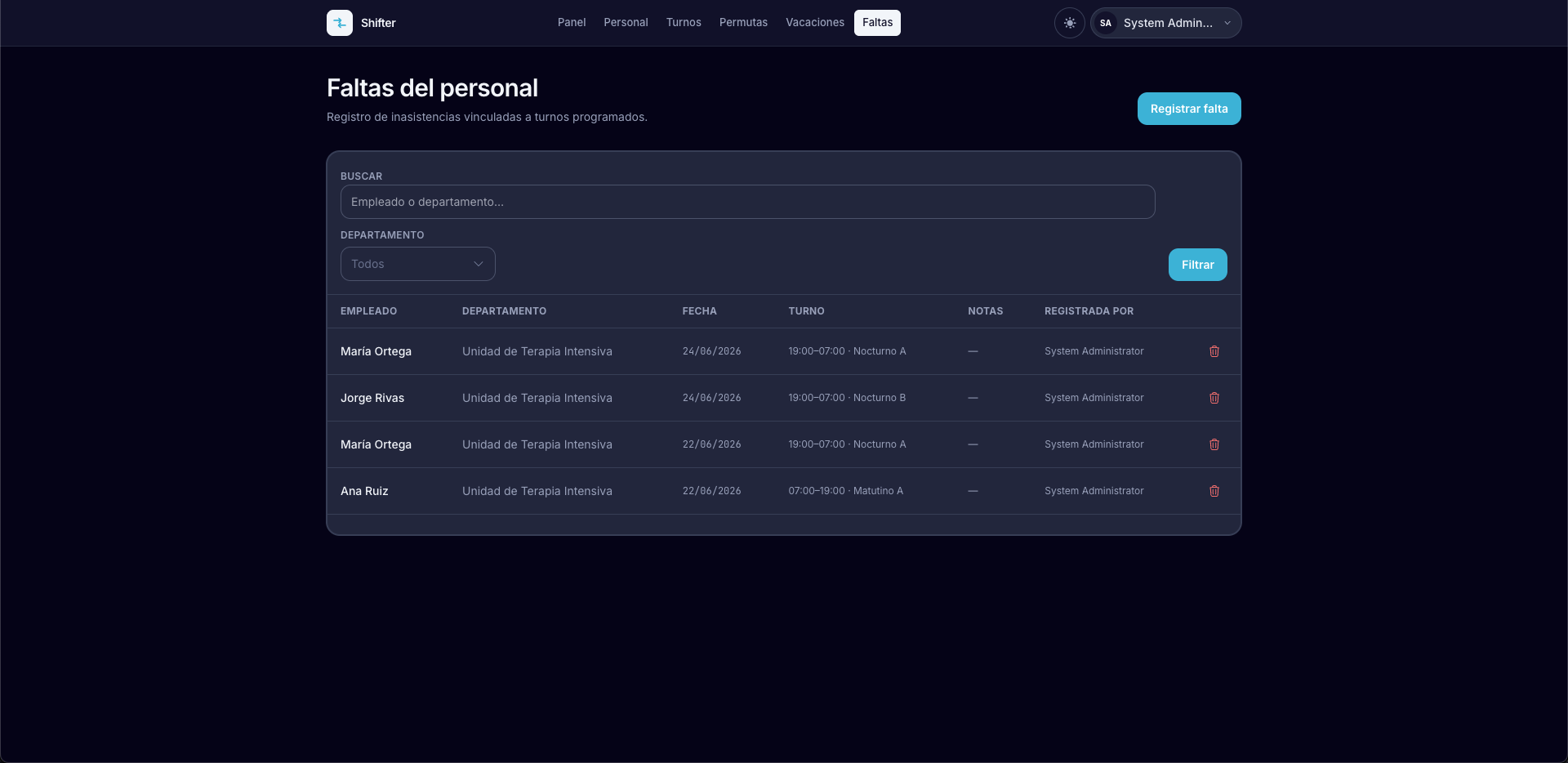The image size is (1568, 763).
Task: Click the Shifter brand name link
Action: [378, 23]
